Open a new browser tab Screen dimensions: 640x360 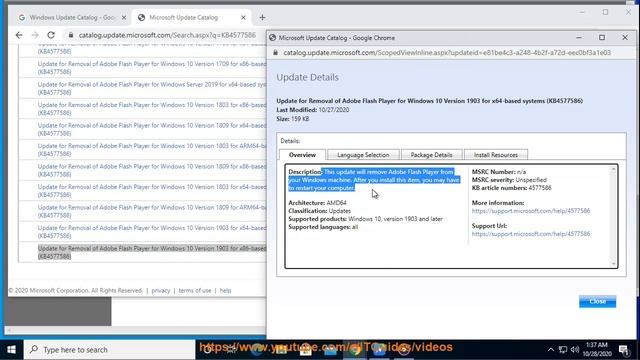(262, 18)
